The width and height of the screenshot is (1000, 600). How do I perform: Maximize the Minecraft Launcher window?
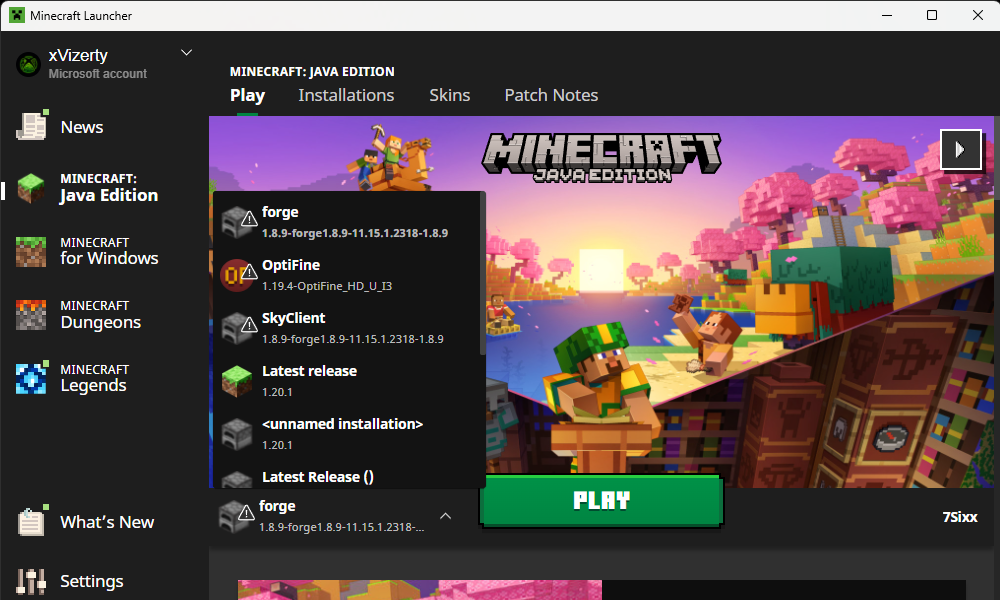[932, 15]
